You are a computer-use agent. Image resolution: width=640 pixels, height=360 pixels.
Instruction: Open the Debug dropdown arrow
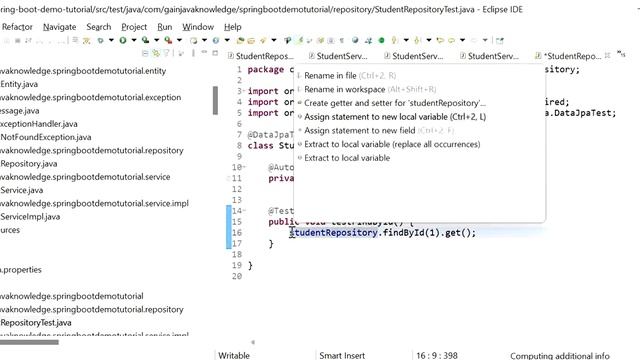pyautogui.click(x=111, y=40)
